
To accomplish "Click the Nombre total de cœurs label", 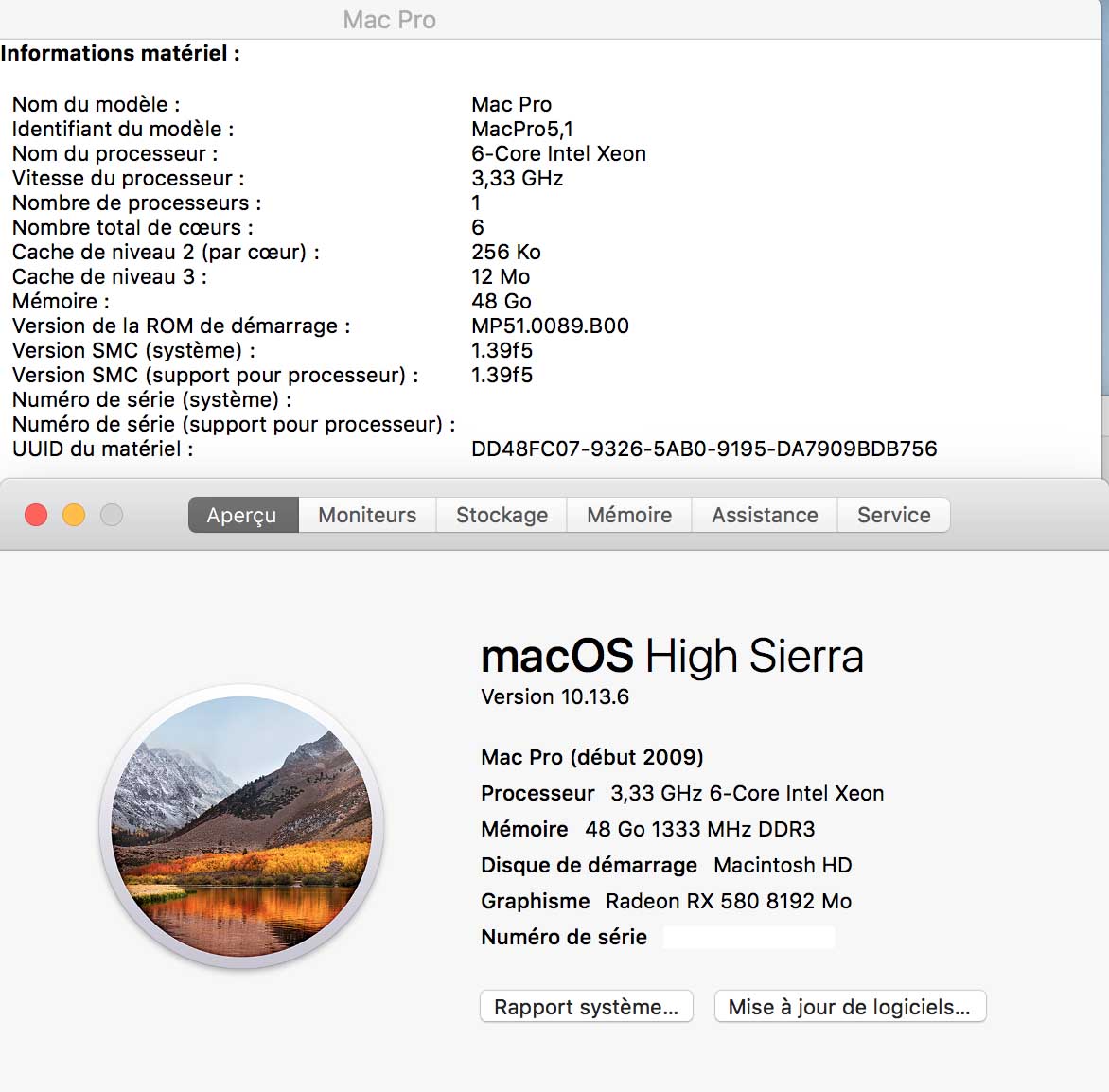I will (x=133, y=227).
